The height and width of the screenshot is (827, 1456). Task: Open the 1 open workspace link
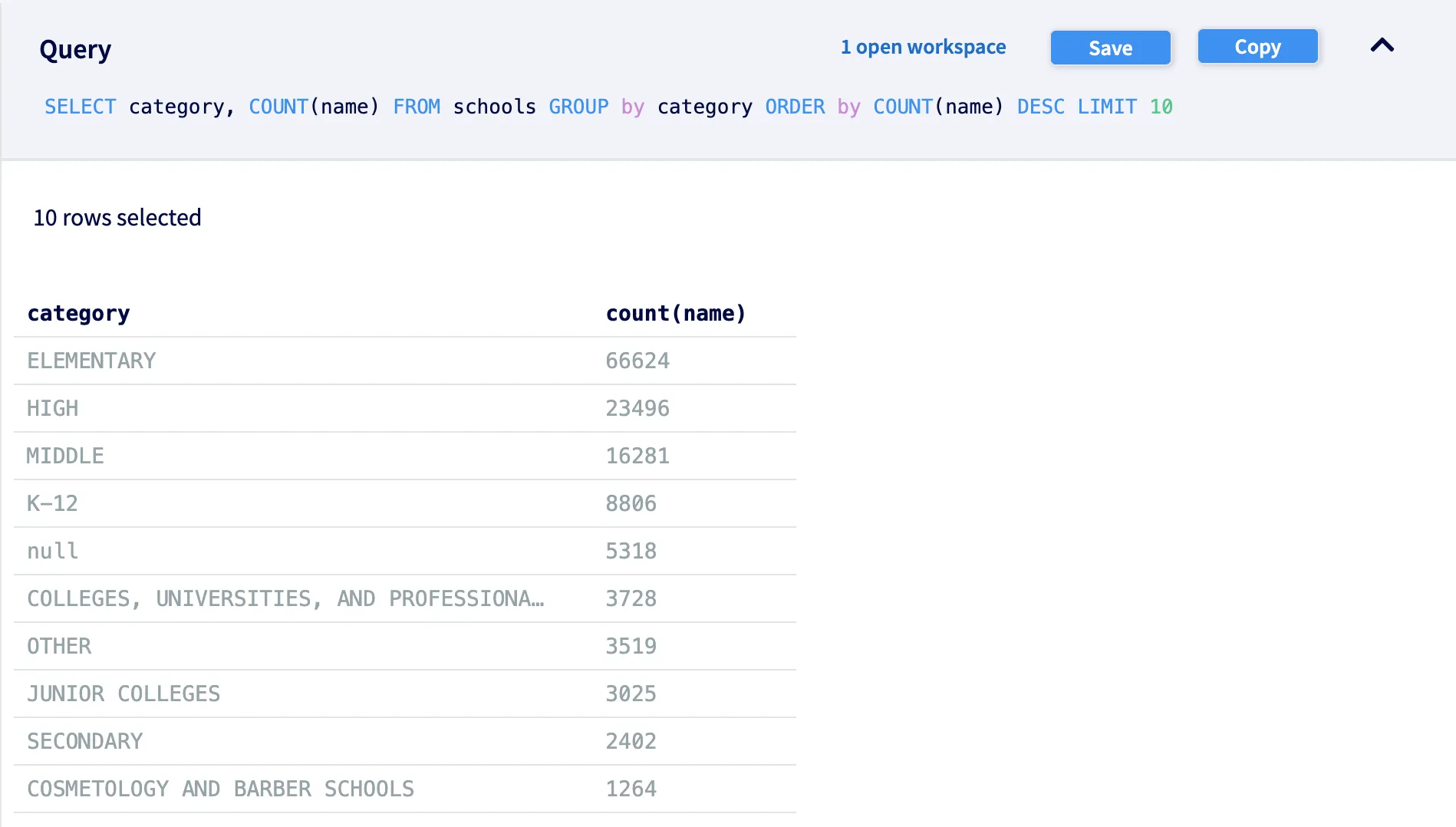[923, 47]
